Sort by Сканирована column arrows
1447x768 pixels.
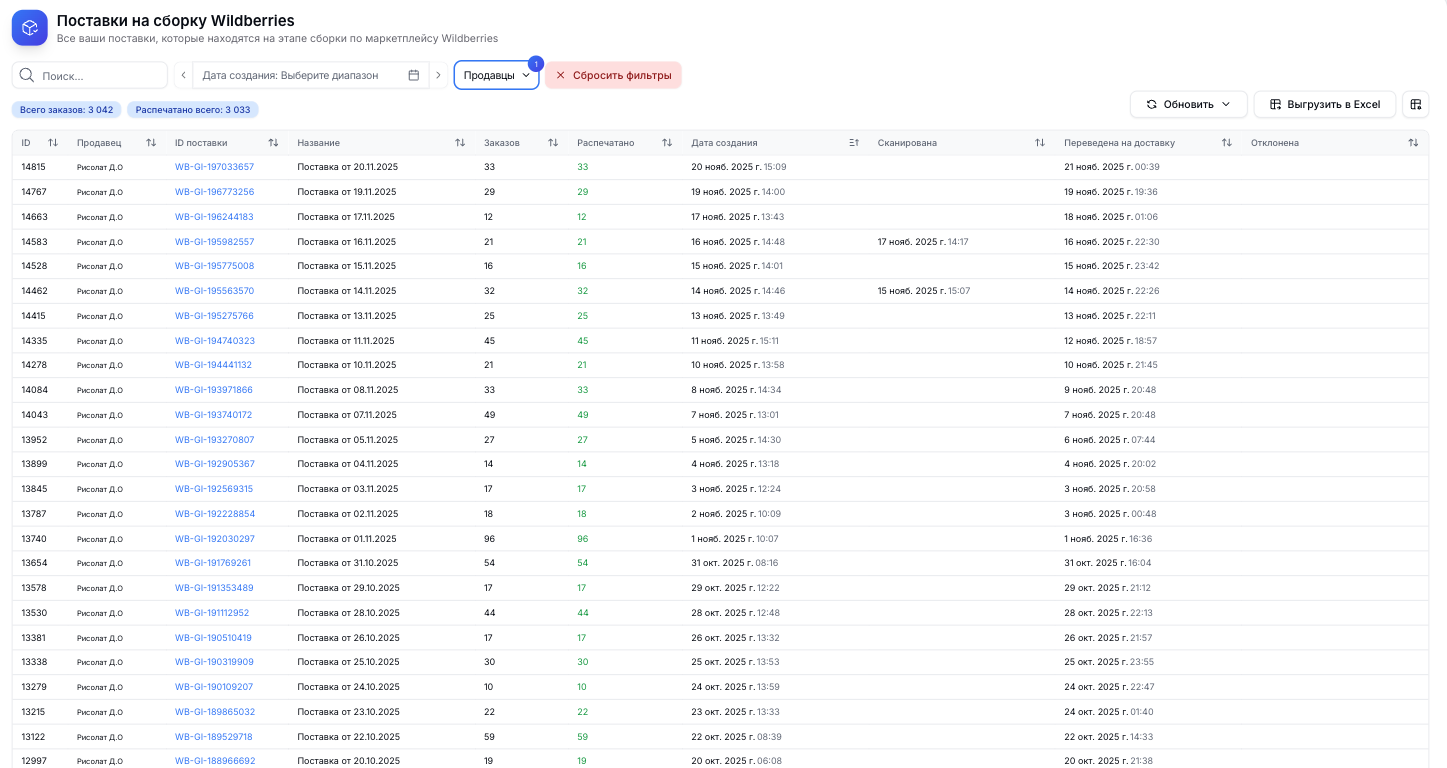pyautogui.click(x=1040, y=143)
